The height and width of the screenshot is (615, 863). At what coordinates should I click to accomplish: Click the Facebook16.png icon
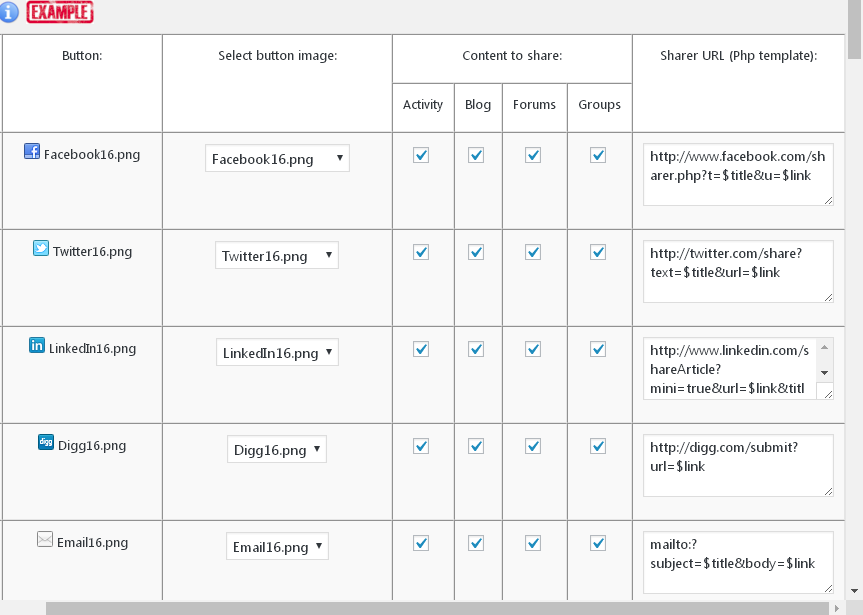tap(32, 153)
